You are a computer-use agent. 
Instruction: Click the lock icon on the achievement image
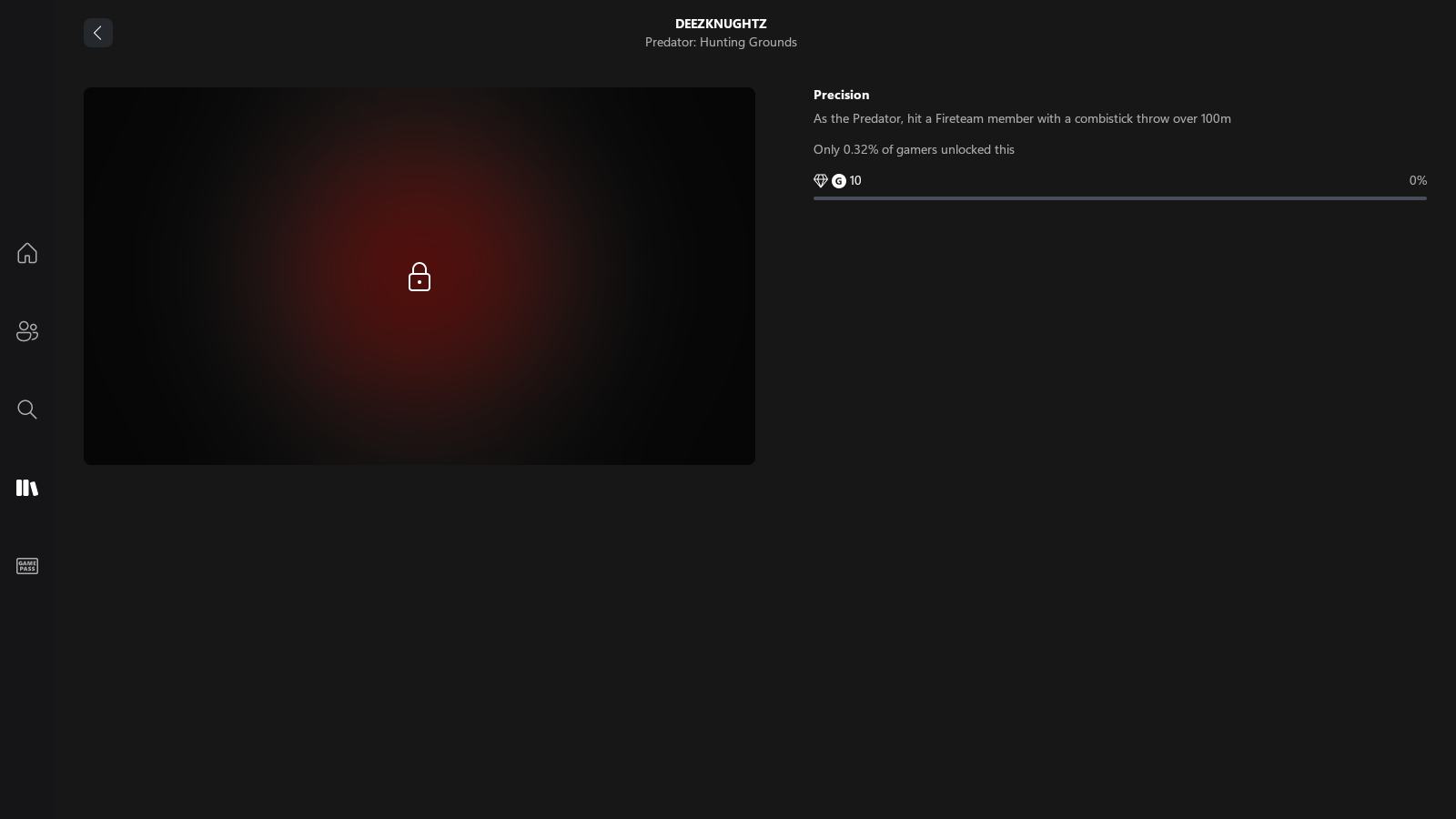[x=420, y=277]
